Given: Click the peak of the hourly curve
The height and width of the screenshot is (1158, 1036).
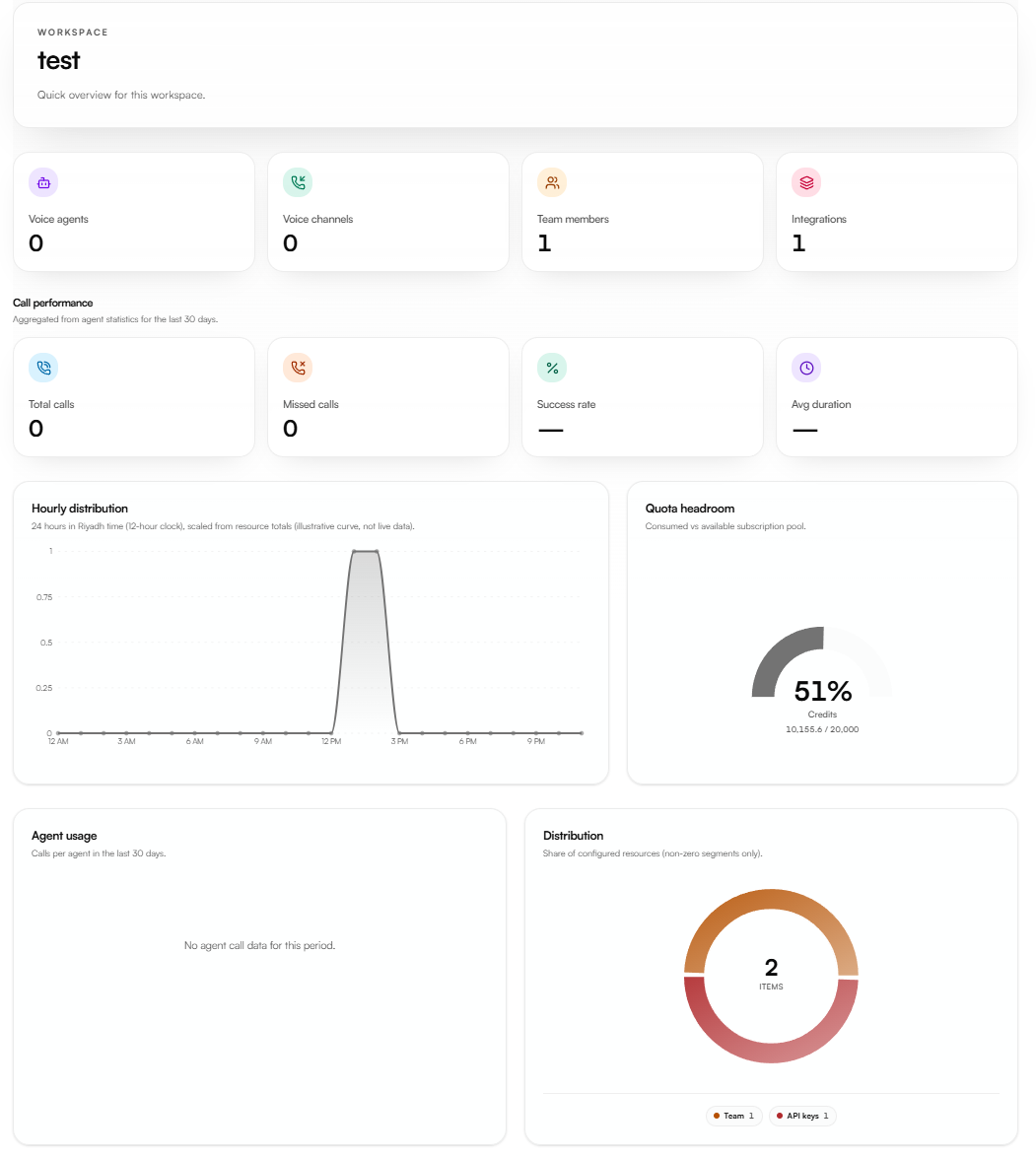Looking at the screenshot, I should (366, 551).
